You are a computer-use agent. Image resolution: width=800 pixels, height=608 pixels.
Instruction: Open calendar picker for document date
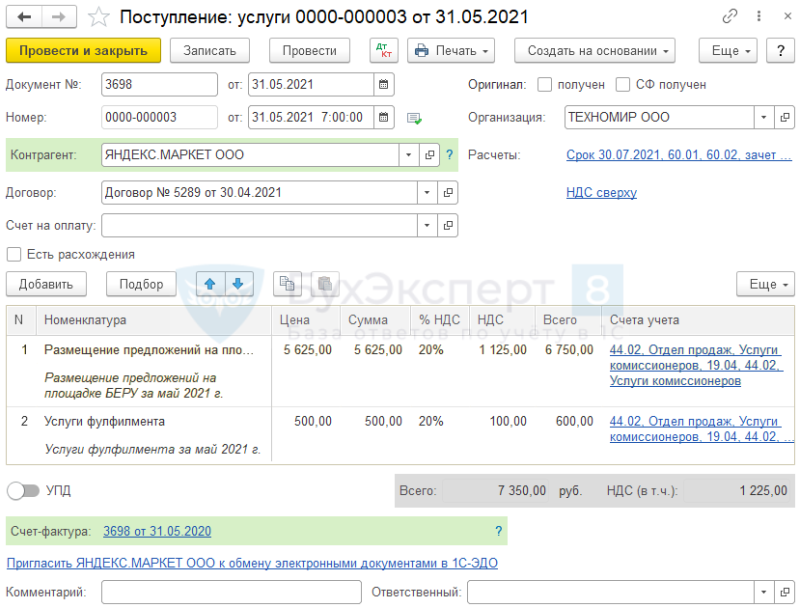[384, 85]
